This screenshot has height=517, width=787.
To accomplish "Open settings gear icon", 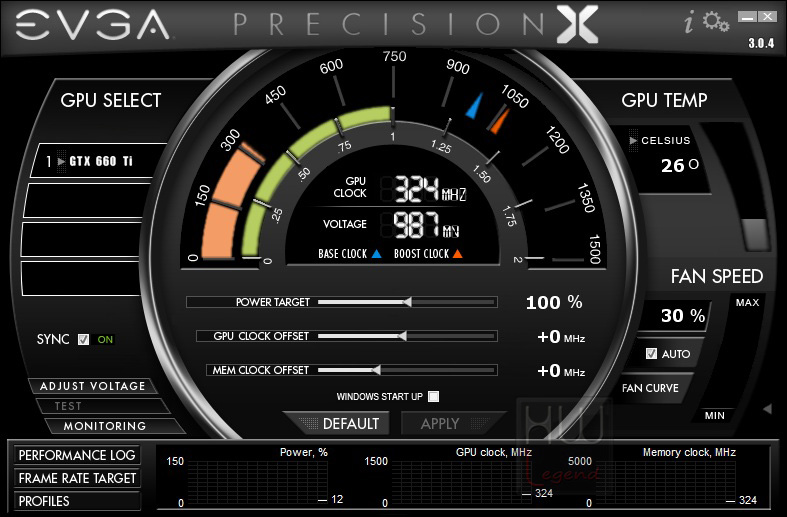I will coord(716,22).
